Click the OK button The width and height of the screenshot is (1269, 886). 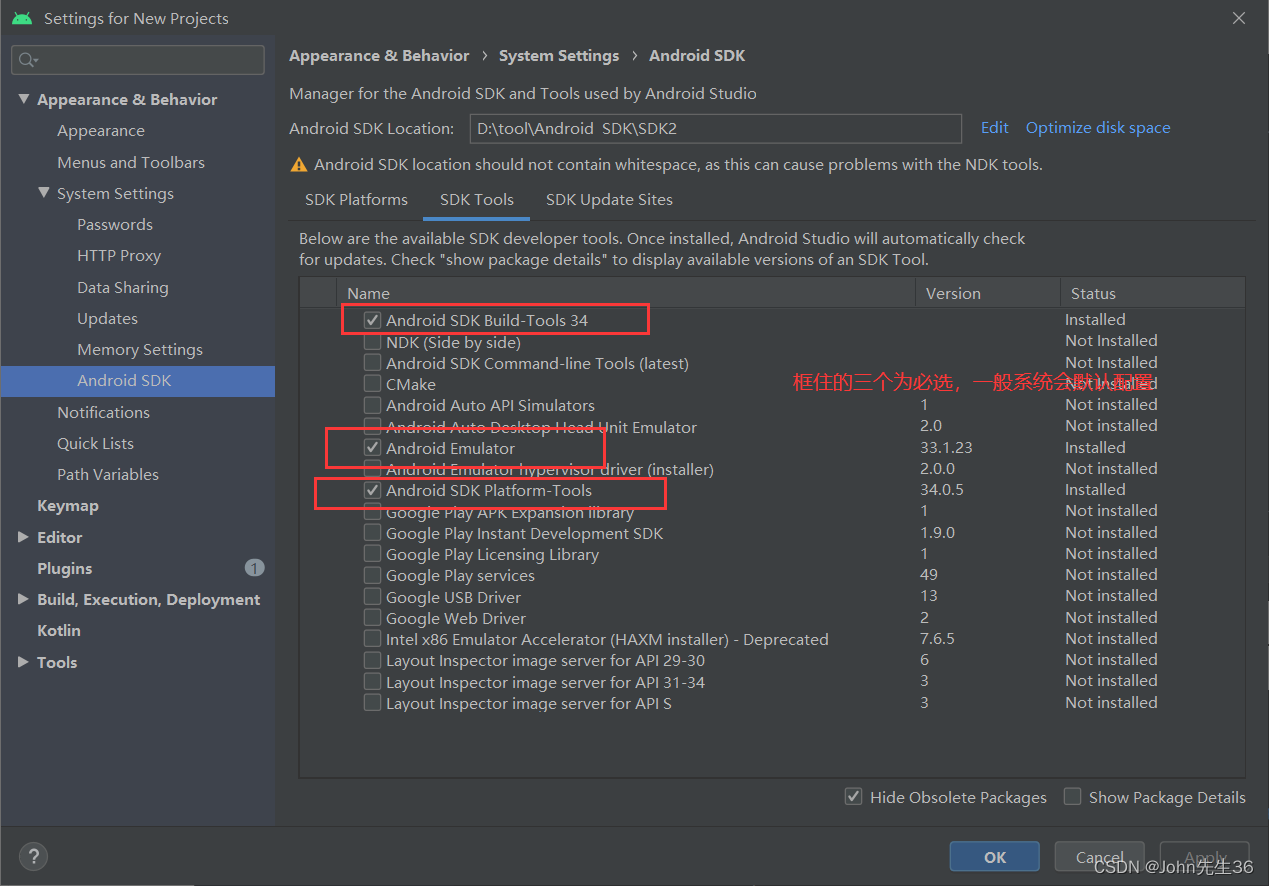[995, 857]
